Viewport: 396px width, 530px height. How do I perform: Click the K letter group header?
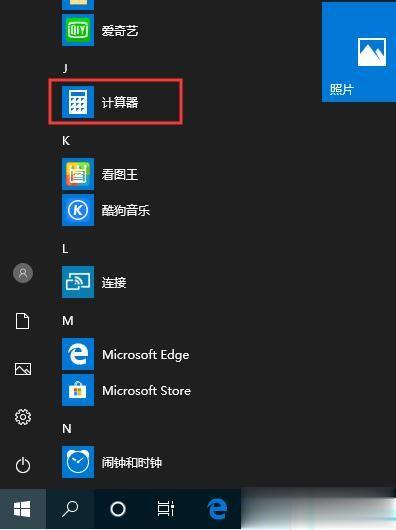point(66,141)
